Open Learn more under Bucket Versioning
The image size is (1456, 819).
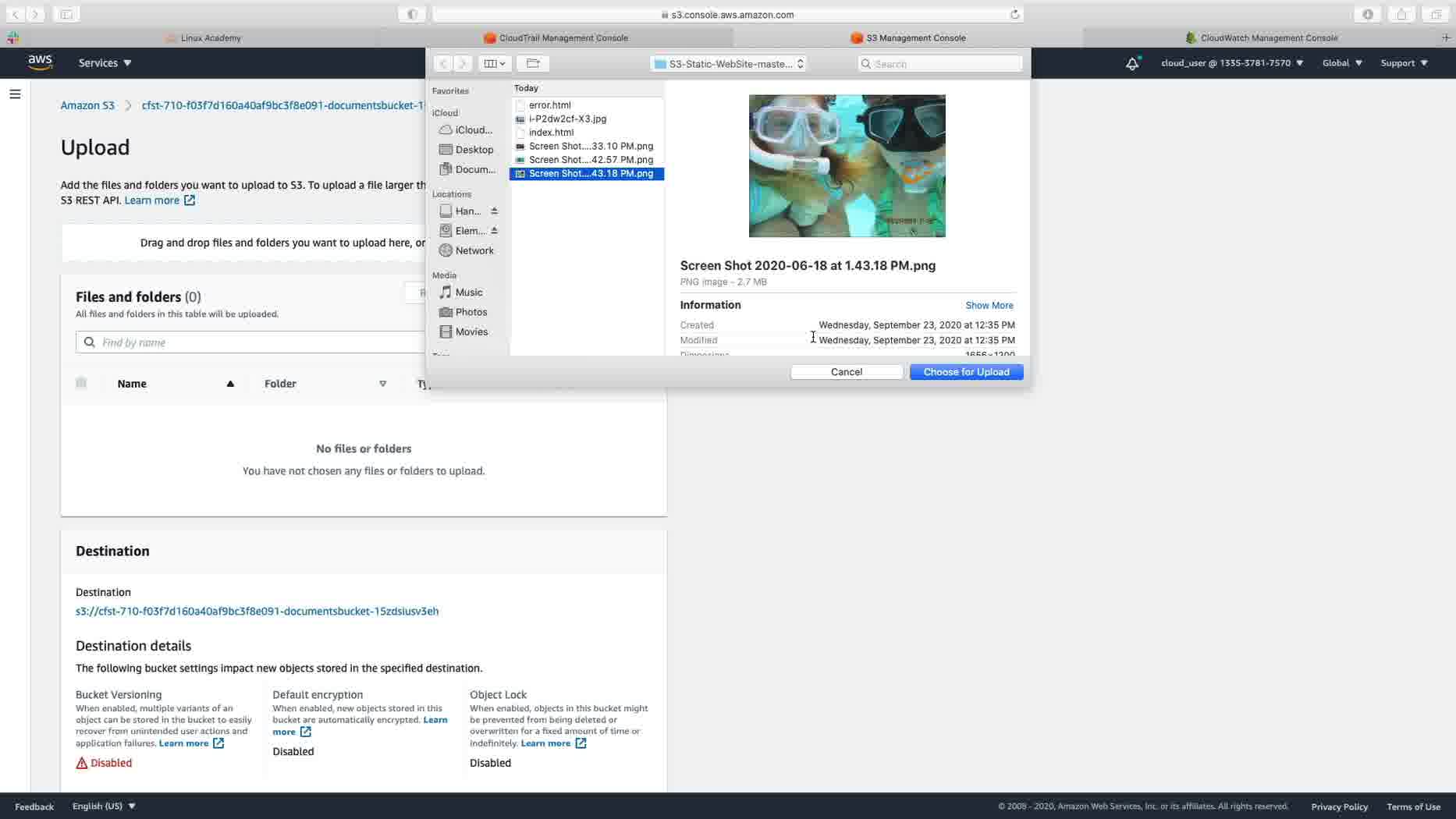click(x=191, y=743)
